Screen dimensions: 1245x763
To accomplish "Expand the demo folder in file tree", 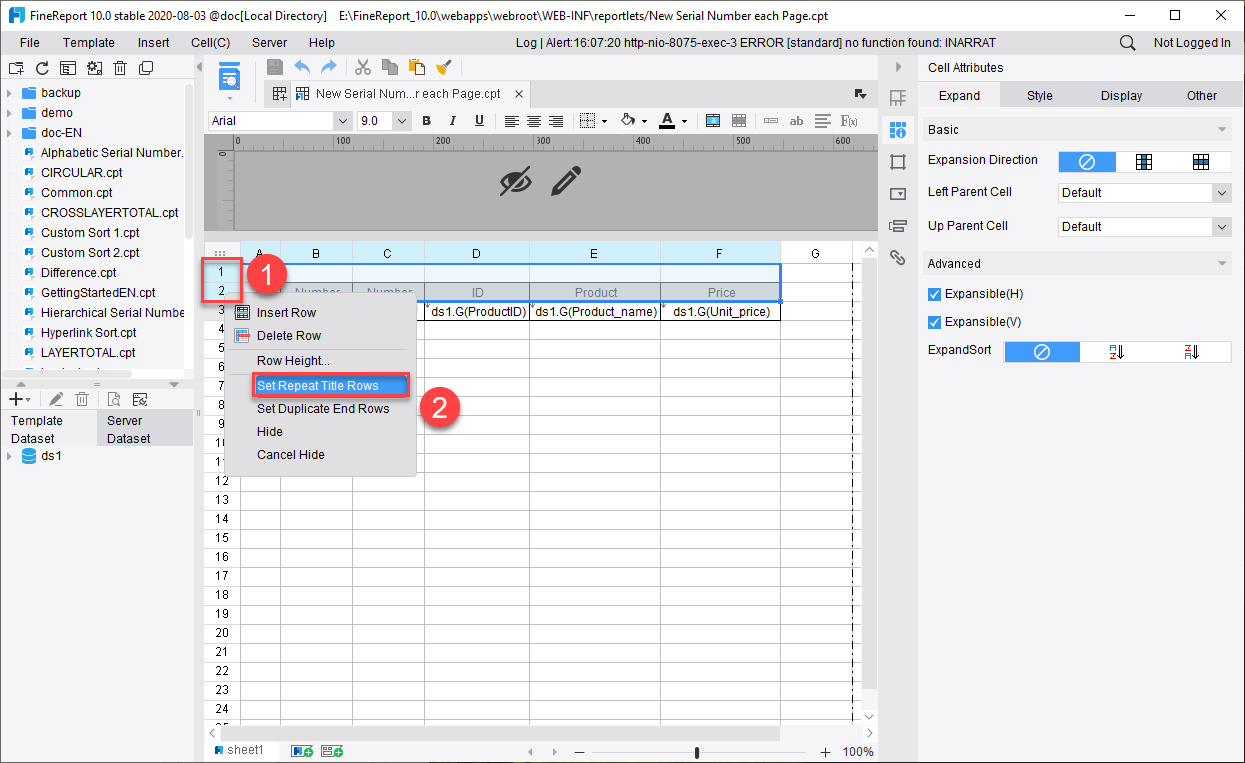I will (x=9, y=113).
